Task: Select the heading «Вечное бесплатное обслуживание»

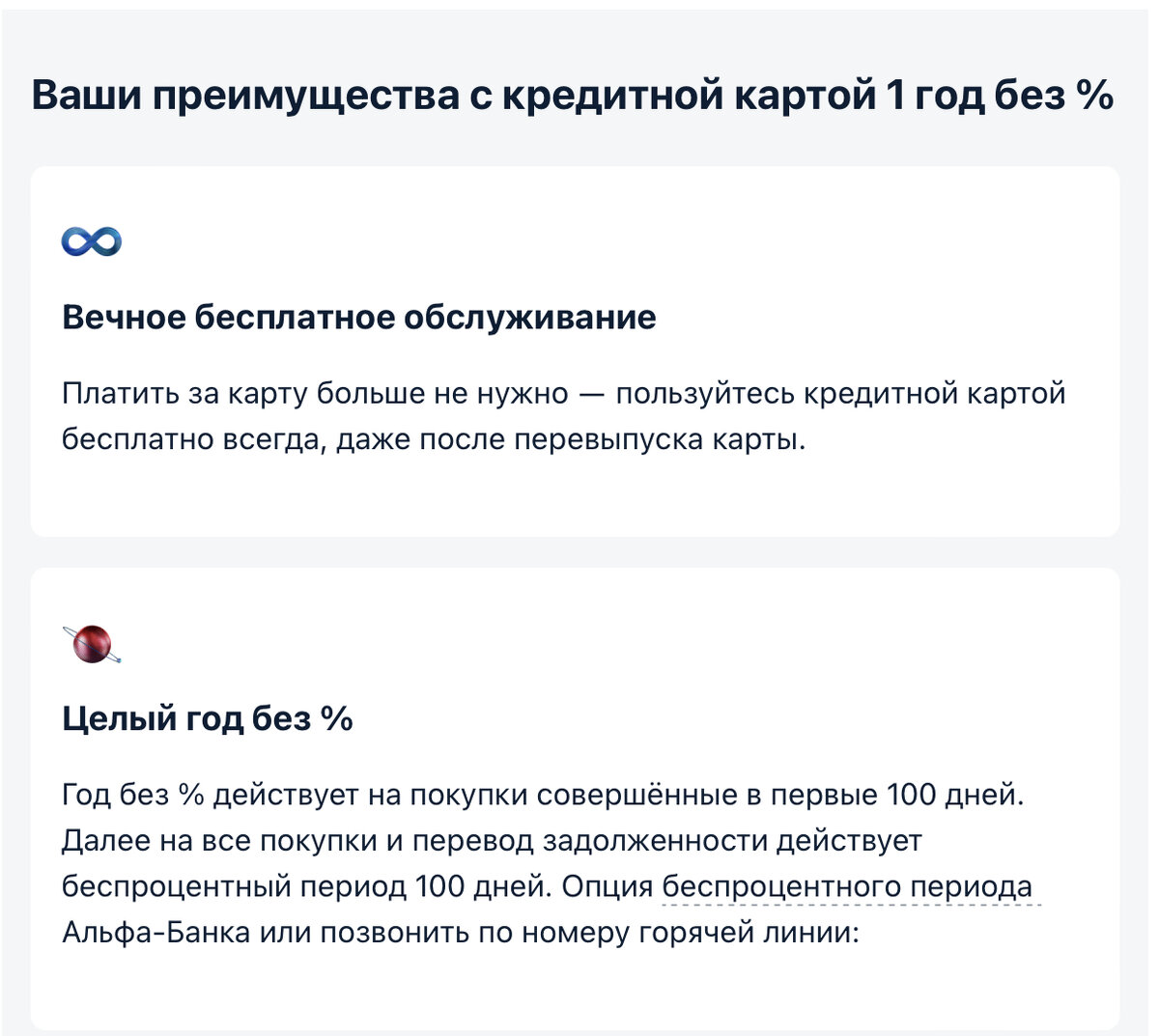Action: click(358, 317)
